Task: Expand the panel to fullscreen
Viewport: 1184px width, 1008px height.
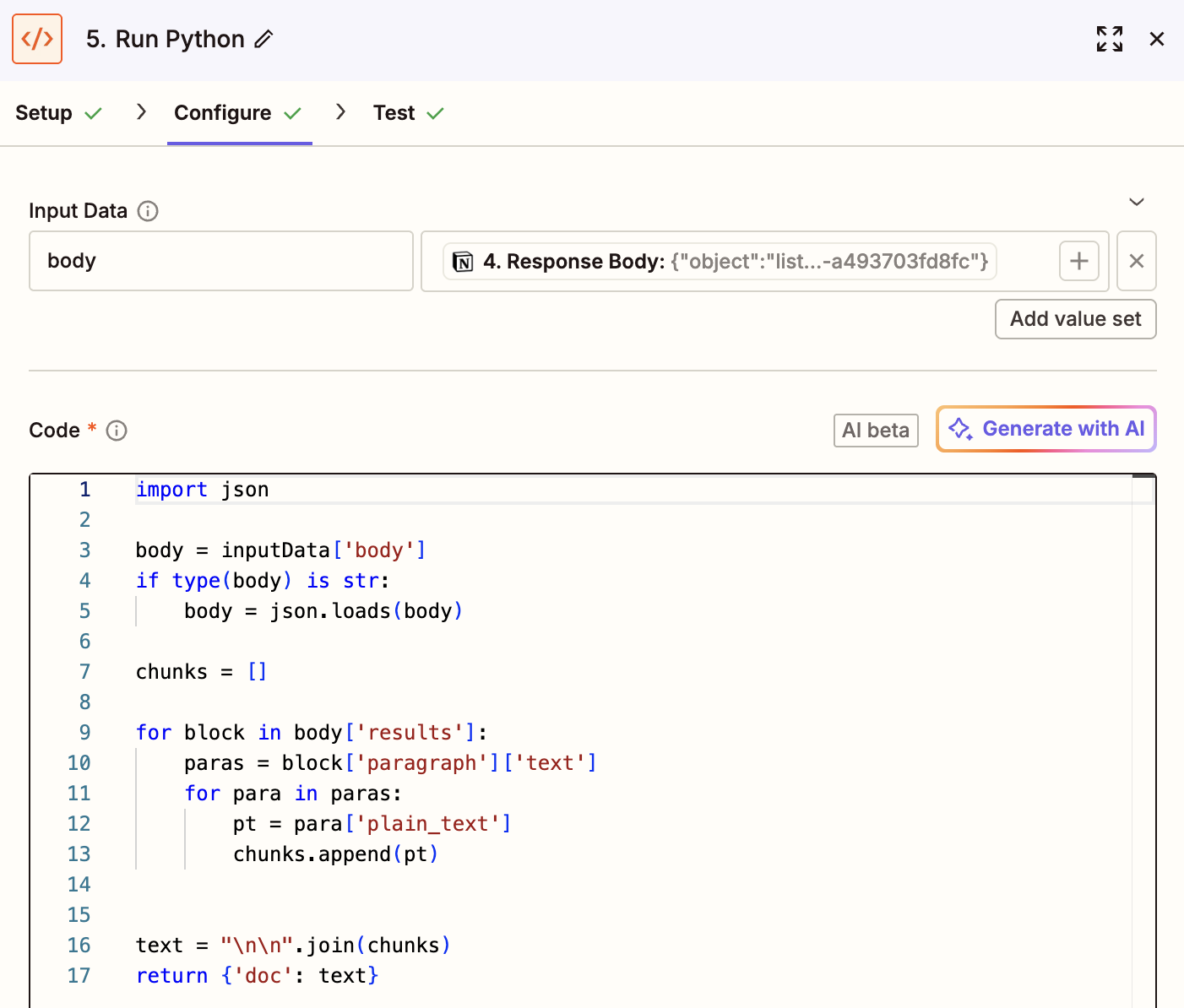Action: tap(1109, 39)
